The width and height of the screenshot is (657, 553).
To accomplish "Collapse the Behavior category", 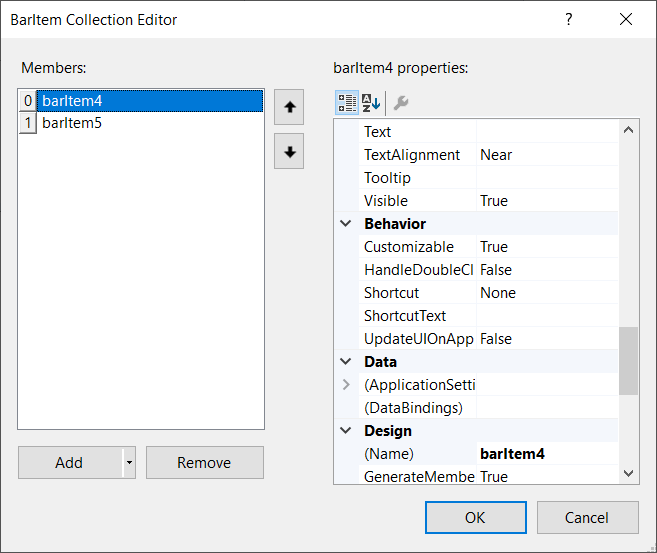I will [346, 224].
